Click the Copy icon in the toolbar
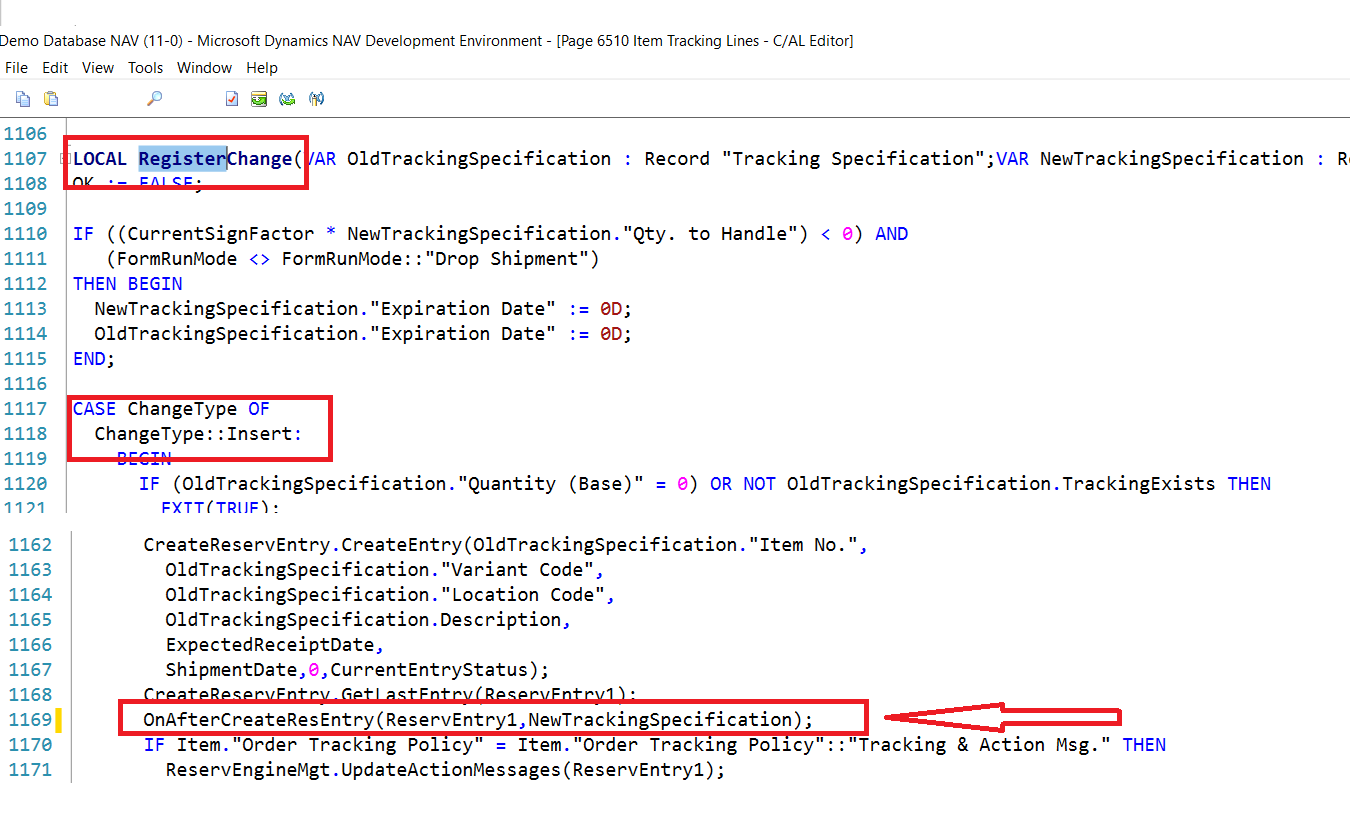This screenshot has width=1355, height=817. (x=22, y=98)
